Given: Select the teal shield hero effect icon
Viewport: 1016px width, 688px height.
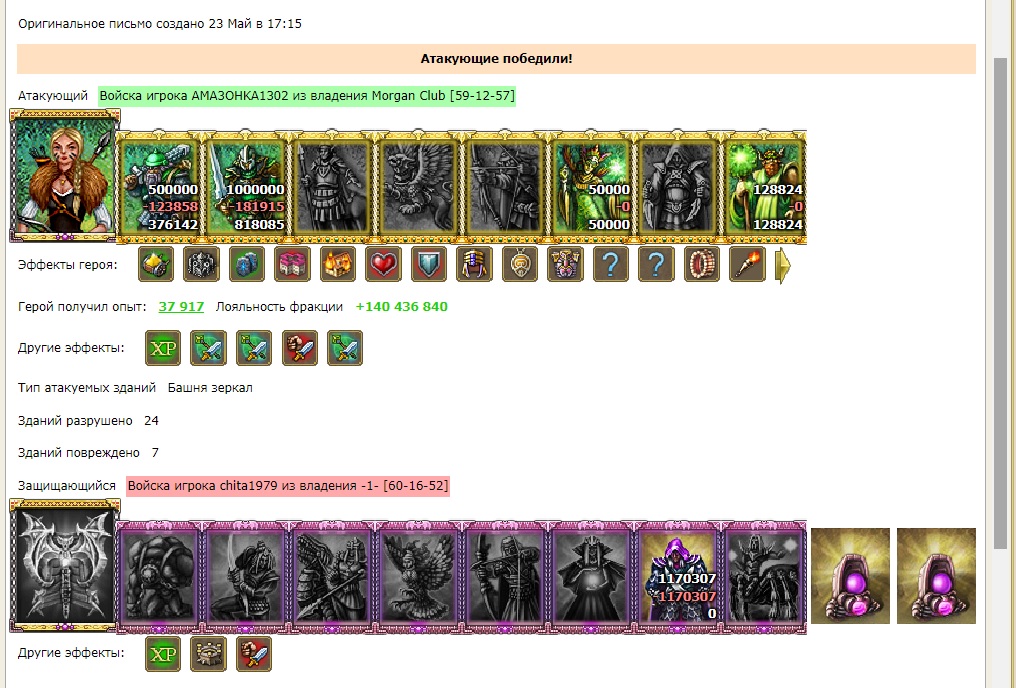Looking at the screenshot, I should click(429, 264).
